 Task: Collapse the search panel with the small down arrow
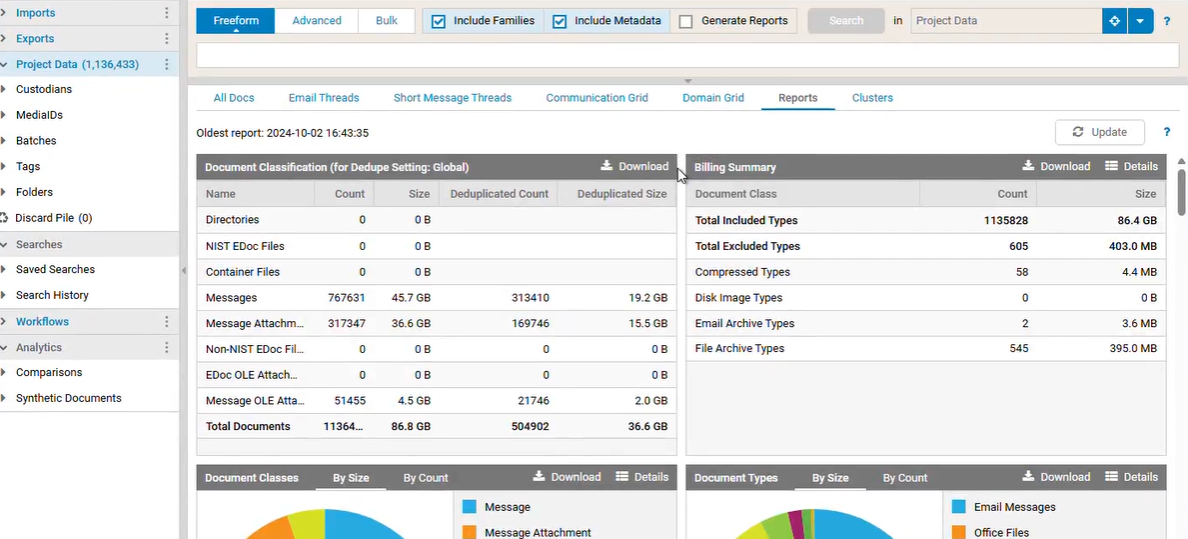[688, 80]
